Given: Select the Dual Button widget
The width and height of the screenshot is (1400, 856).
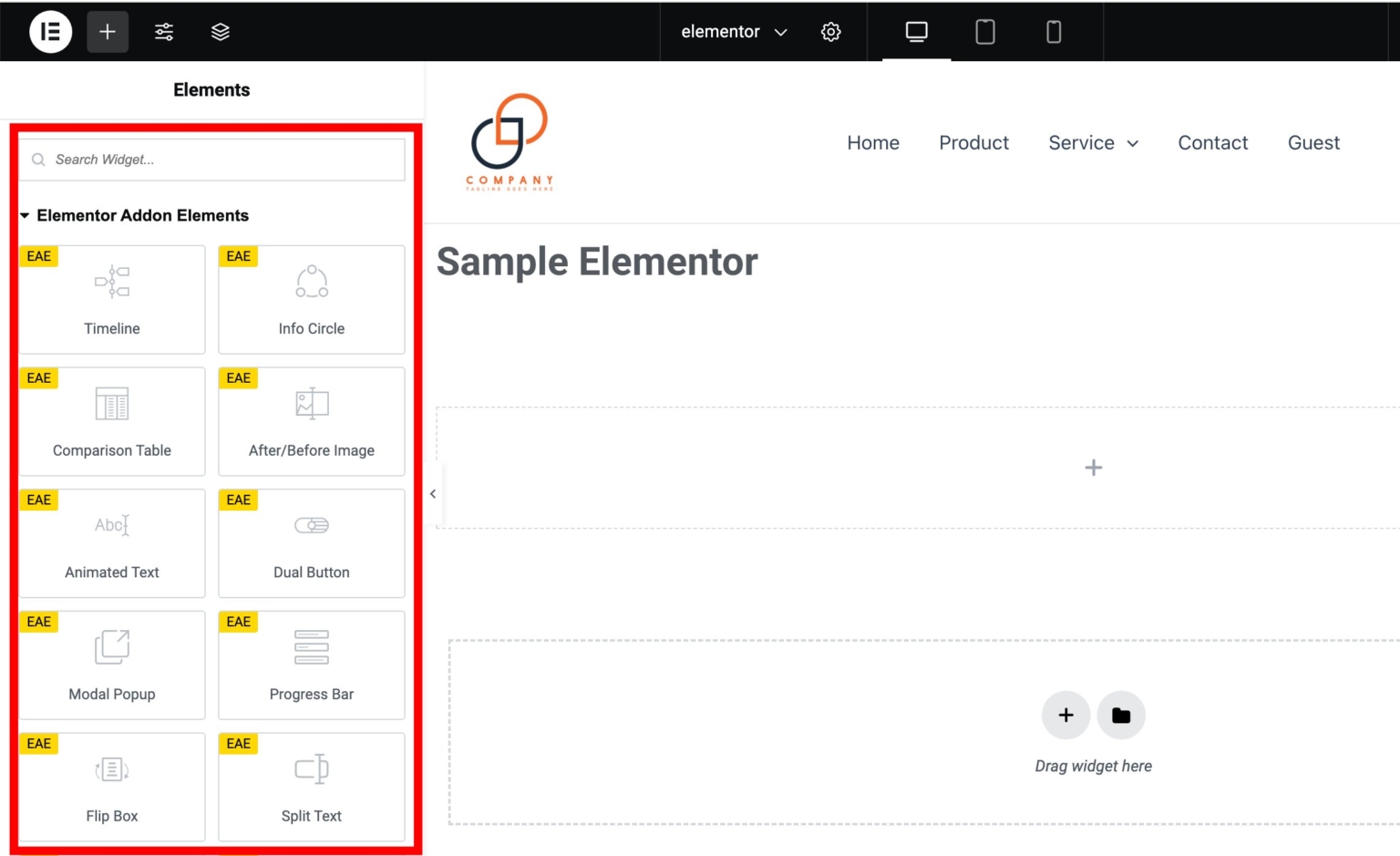Looking at the screenshot, I should click(312, 543).
